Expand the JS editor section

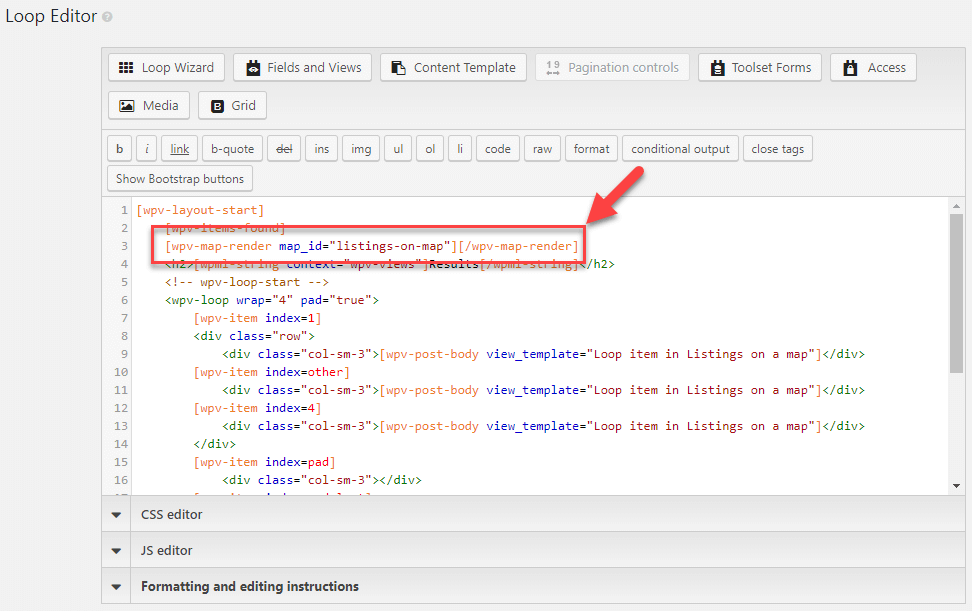coord(534,550)
